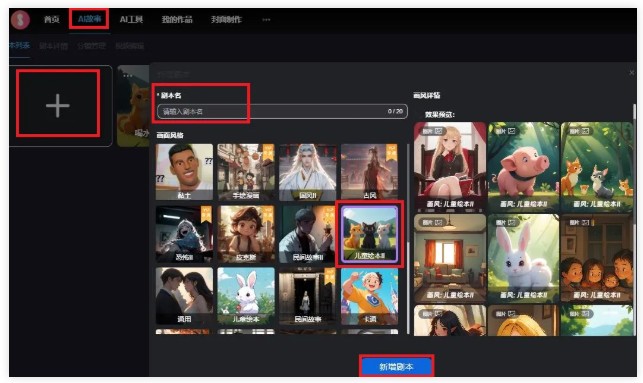Open the 首页 home tab

click(x=52, y=19)
